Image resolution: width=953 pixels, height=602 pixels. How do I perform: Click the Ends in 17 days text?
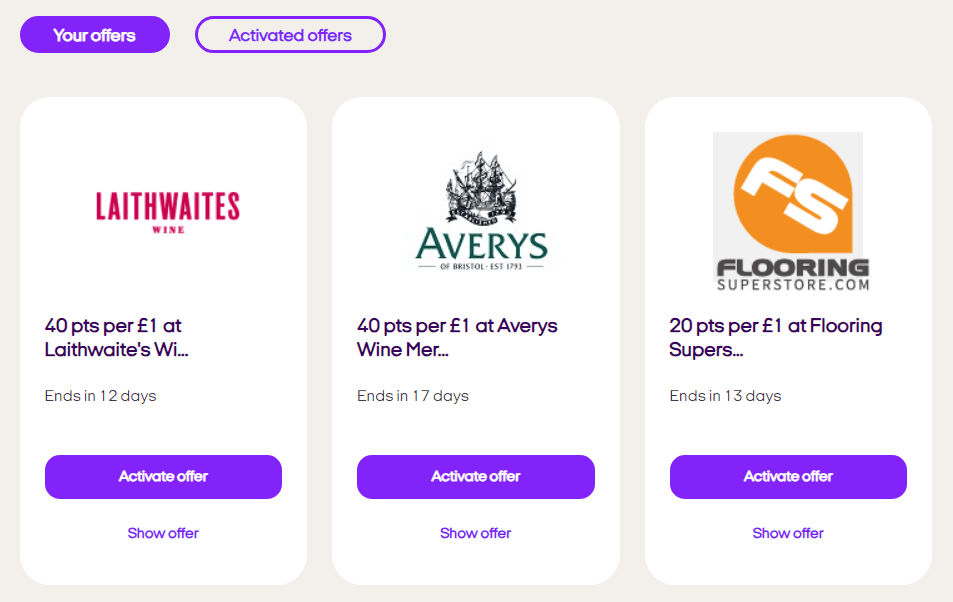coord(413,396)
